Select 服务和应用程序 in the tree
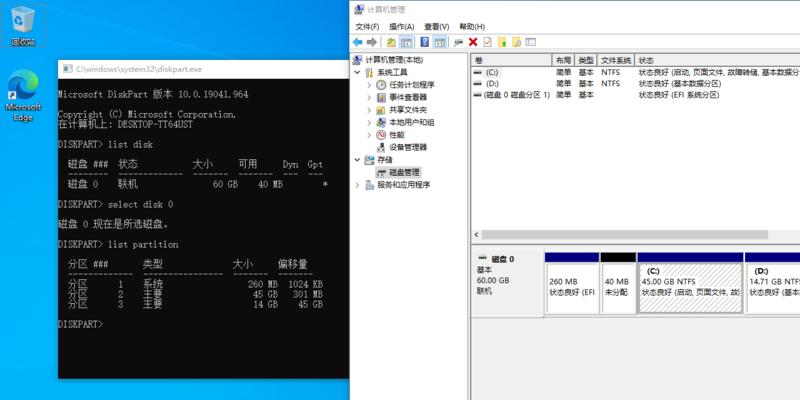This screenshot has height=400, width=800. coord(404,185)
